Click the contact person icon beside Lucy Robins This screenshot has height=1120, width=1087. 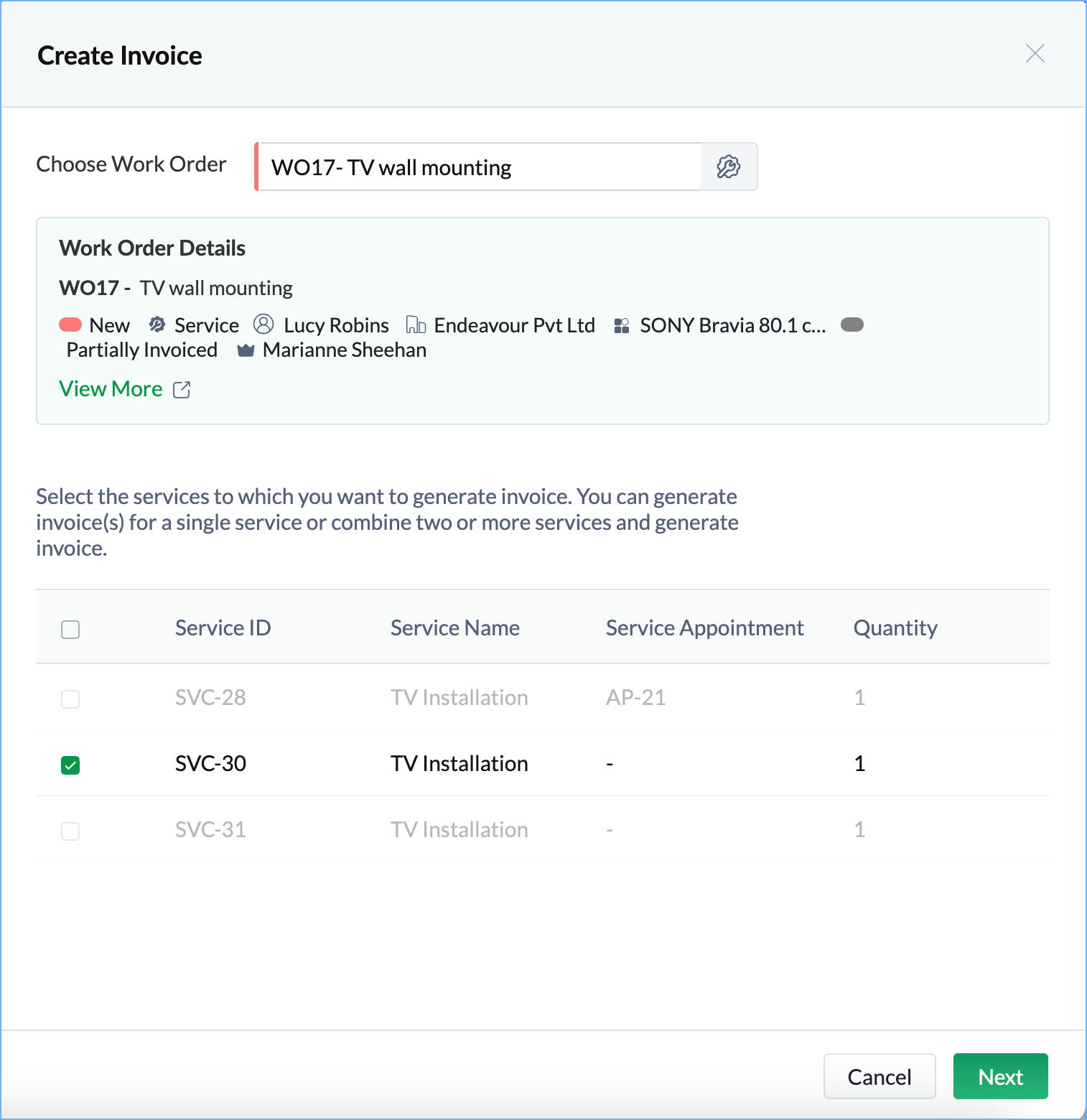[263, 325]
